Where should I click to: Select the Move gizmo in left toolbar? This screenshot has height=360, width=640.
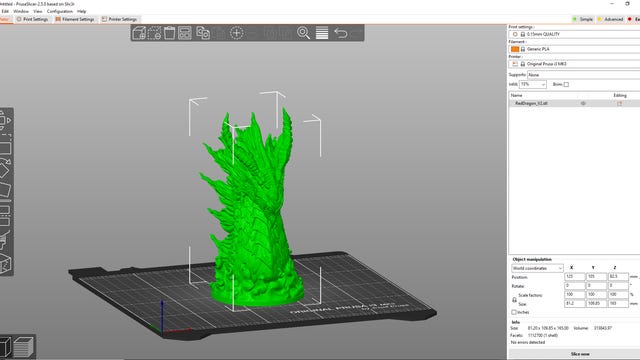5,121
